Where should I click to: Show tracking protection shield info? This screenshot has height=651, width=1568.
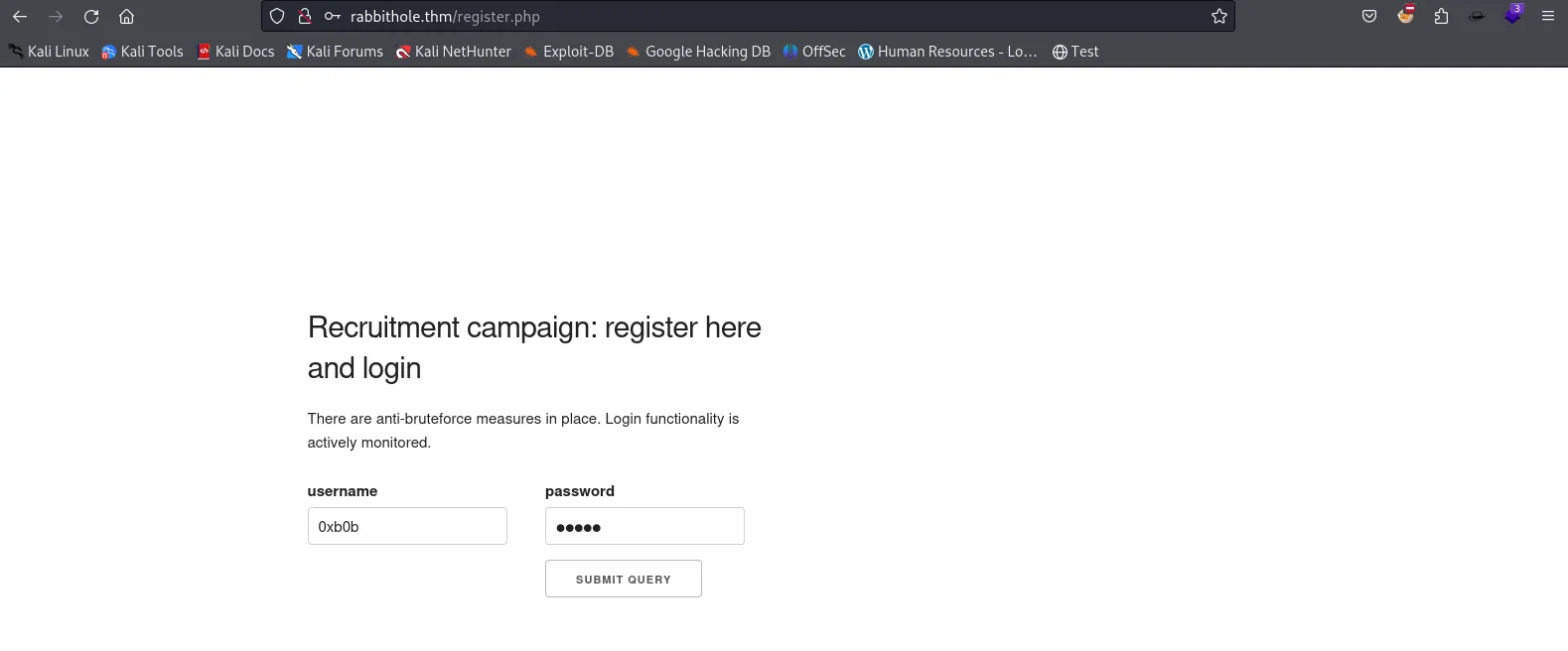pos(277,17)
